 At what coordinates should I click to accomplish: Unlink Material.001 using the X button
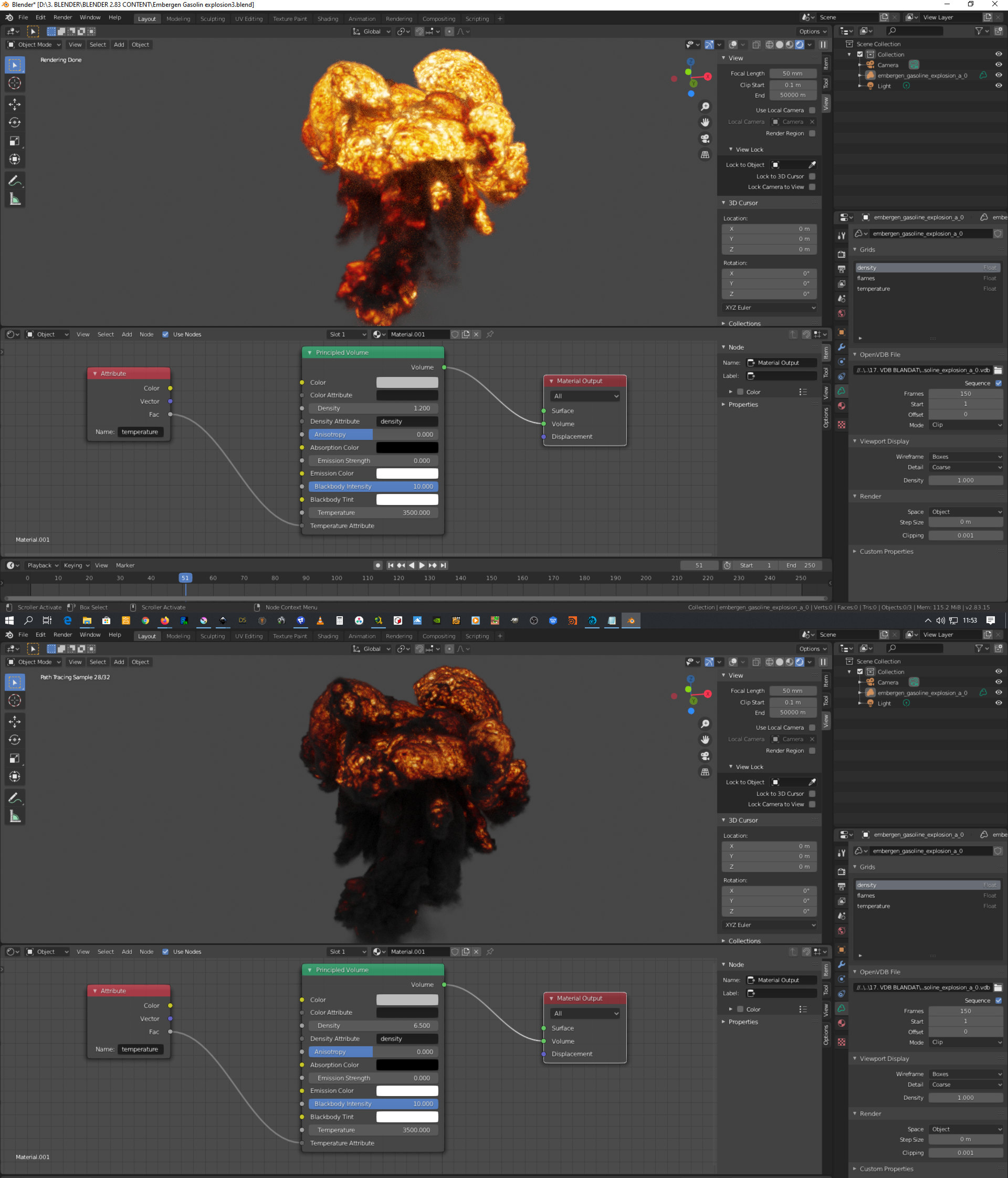click(476, 334)
